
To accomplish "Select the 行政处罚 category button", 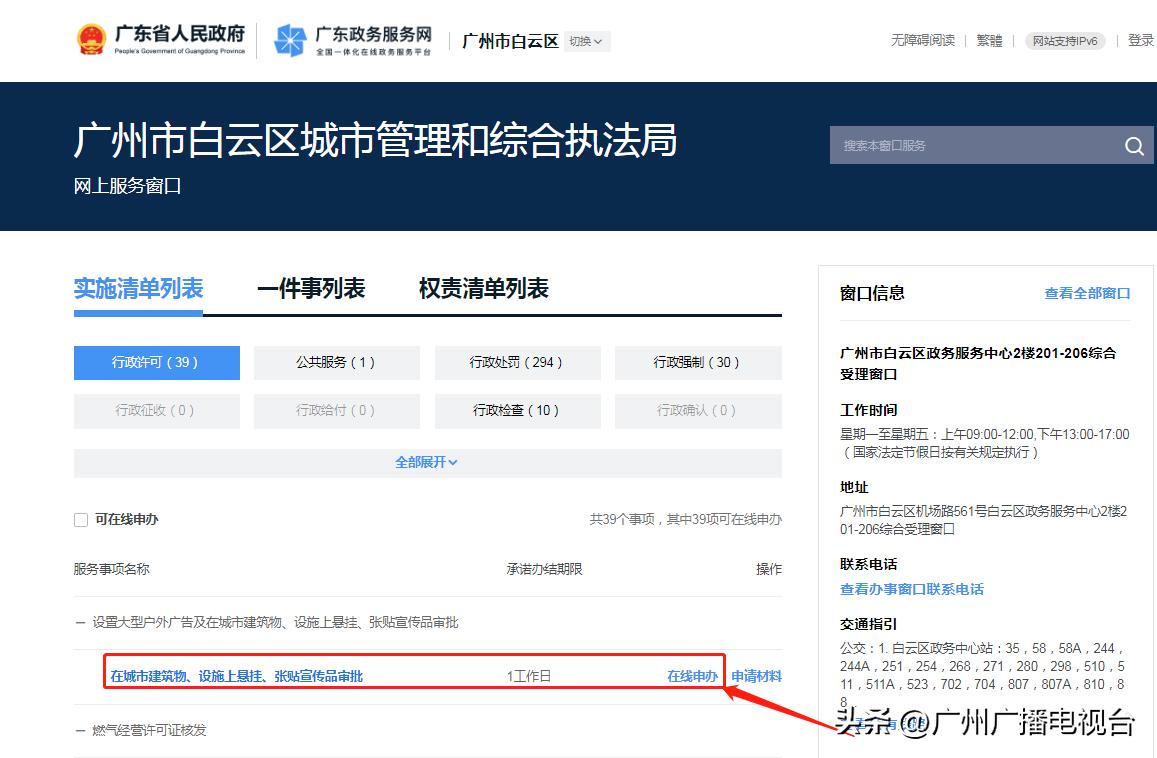I will click(x=517, y=362).
